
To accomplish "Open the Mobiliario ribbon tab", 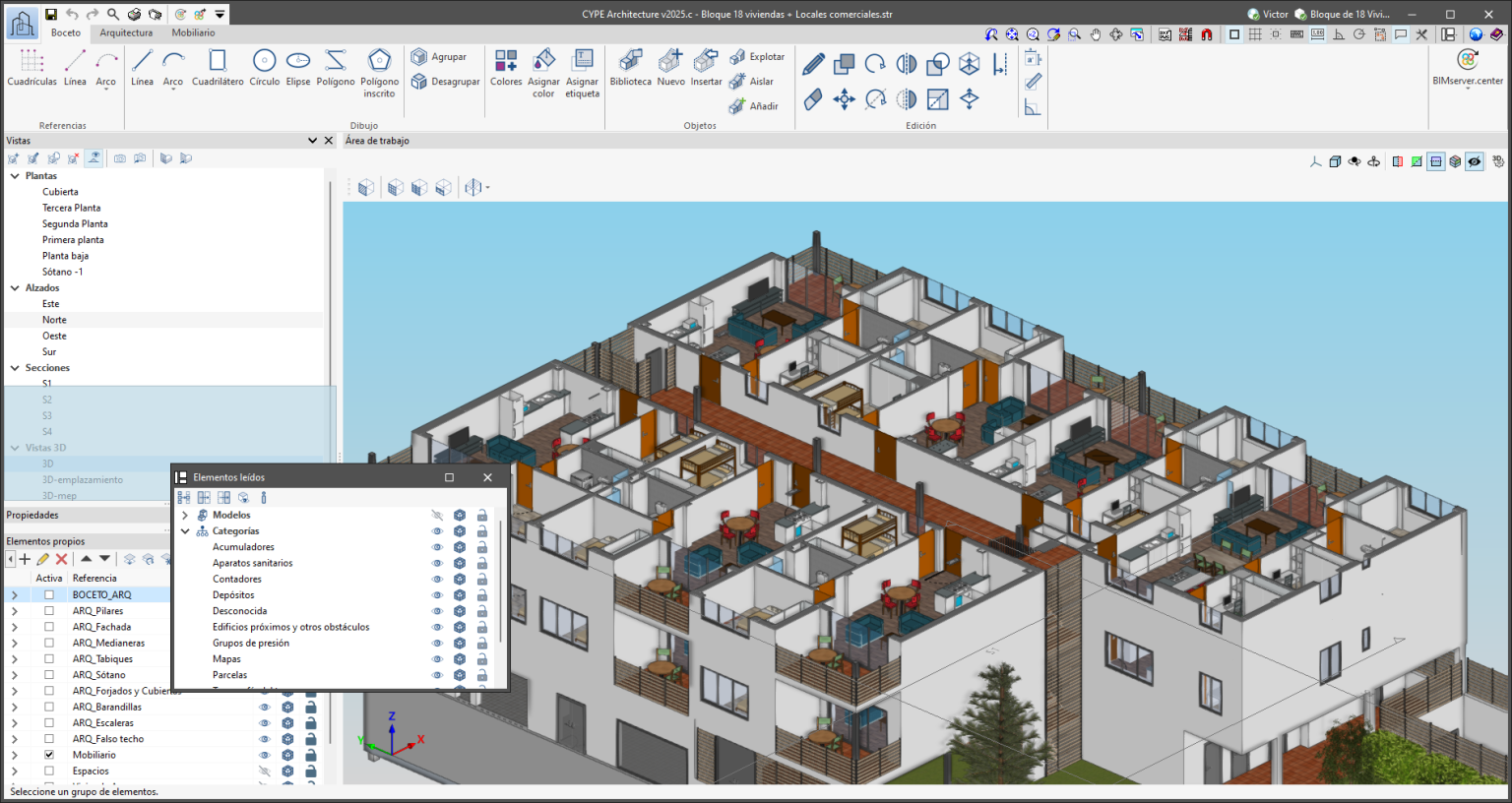I will click(x=193, y=32).
